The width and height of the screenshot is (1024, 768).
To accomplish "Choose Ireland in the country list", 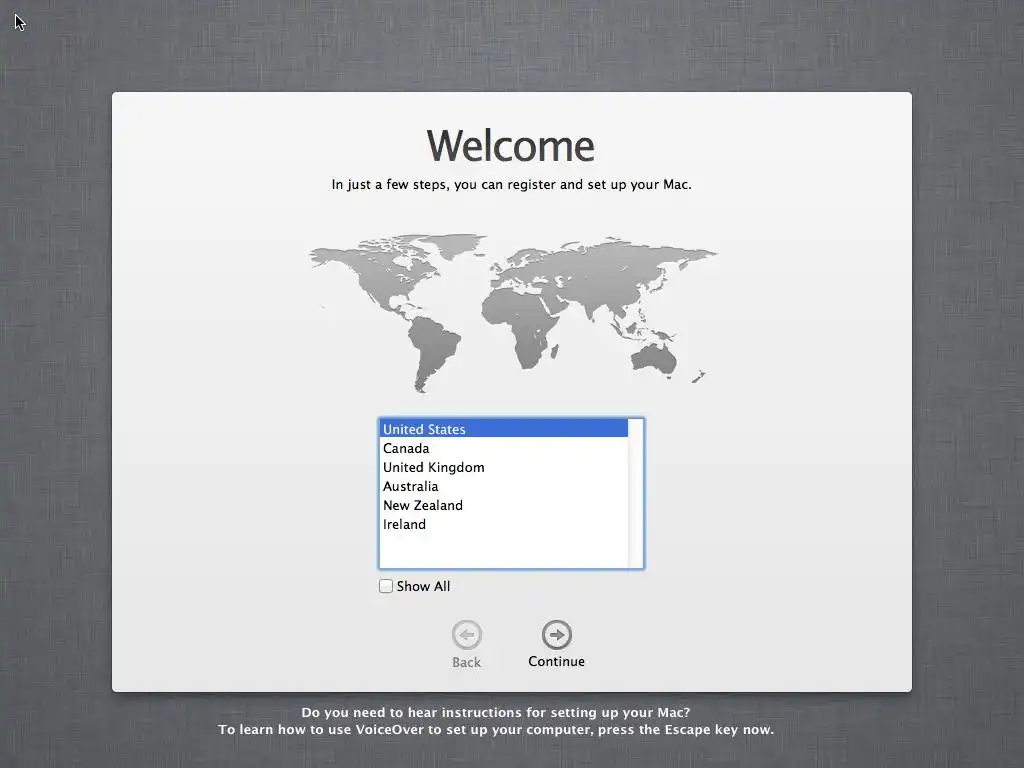I will coord(504,524).
